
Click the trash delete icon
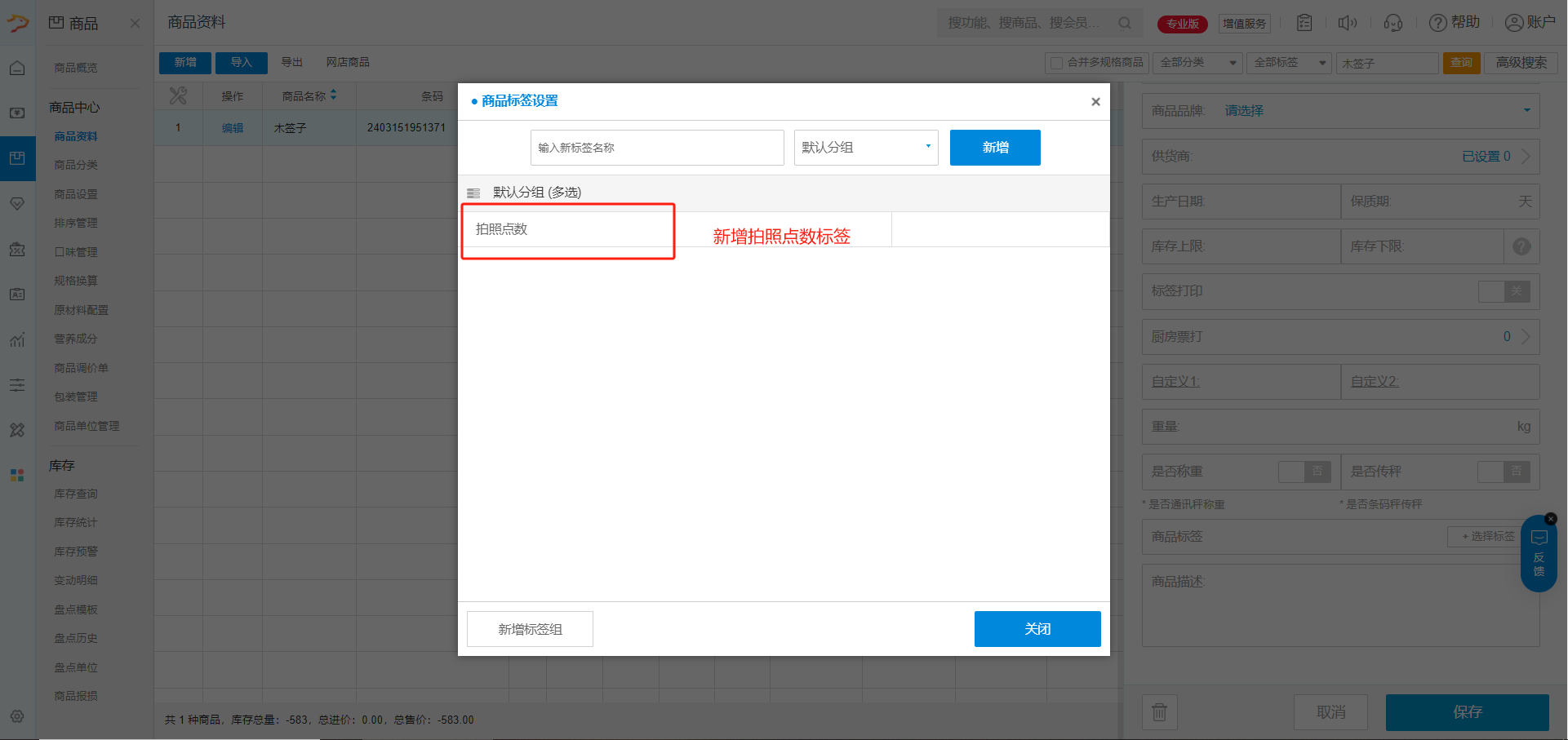1159,712
